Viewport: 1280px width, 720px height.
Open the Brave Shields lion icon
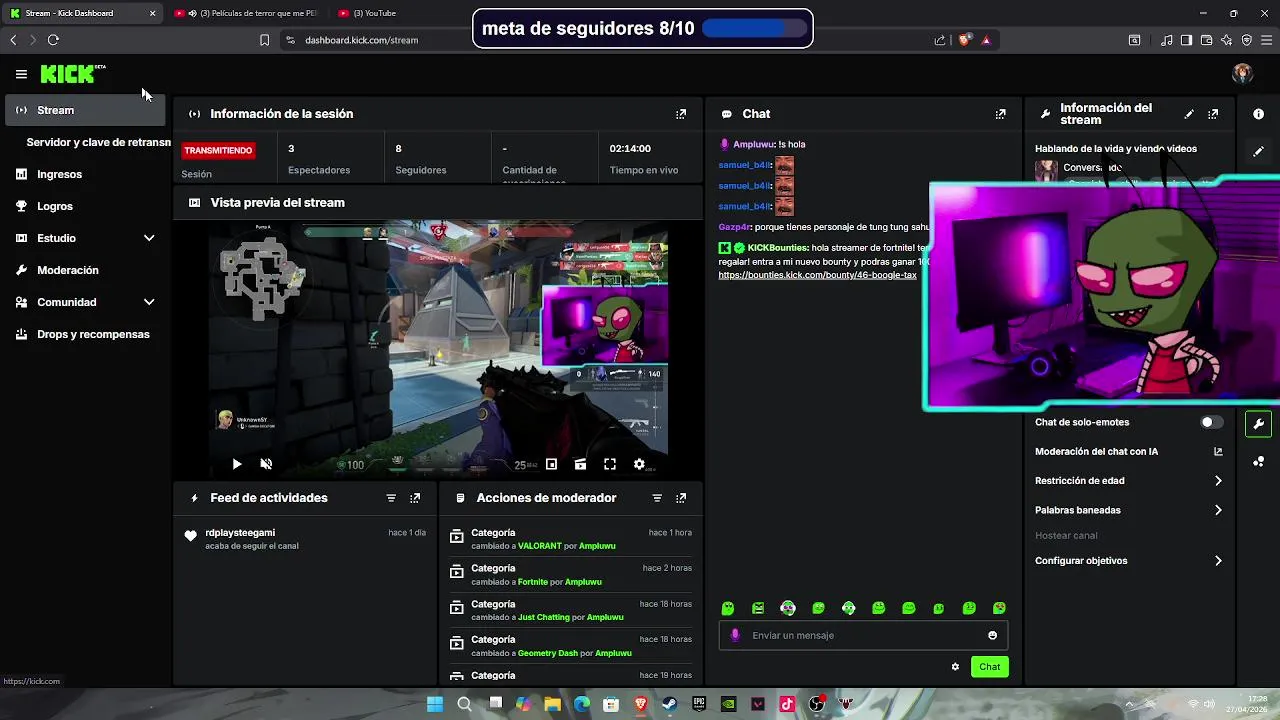pos(964,40)
